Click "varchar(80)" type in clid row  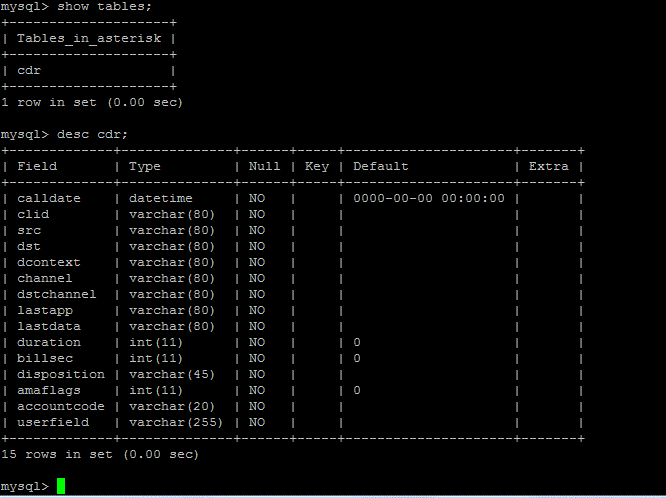[x=172, y=214]
